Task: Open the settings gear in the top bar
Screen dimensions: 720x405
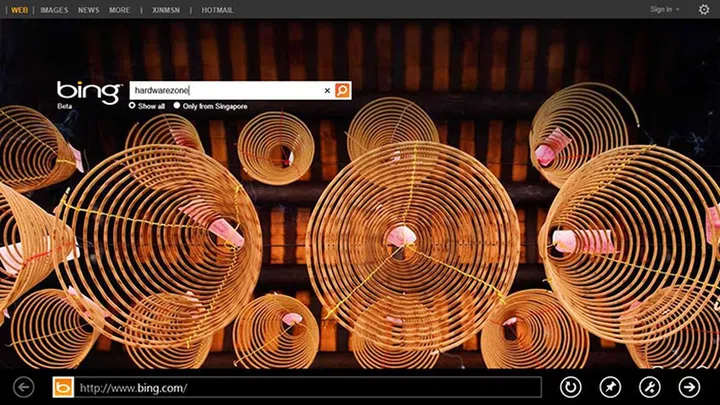Action: 704,9
